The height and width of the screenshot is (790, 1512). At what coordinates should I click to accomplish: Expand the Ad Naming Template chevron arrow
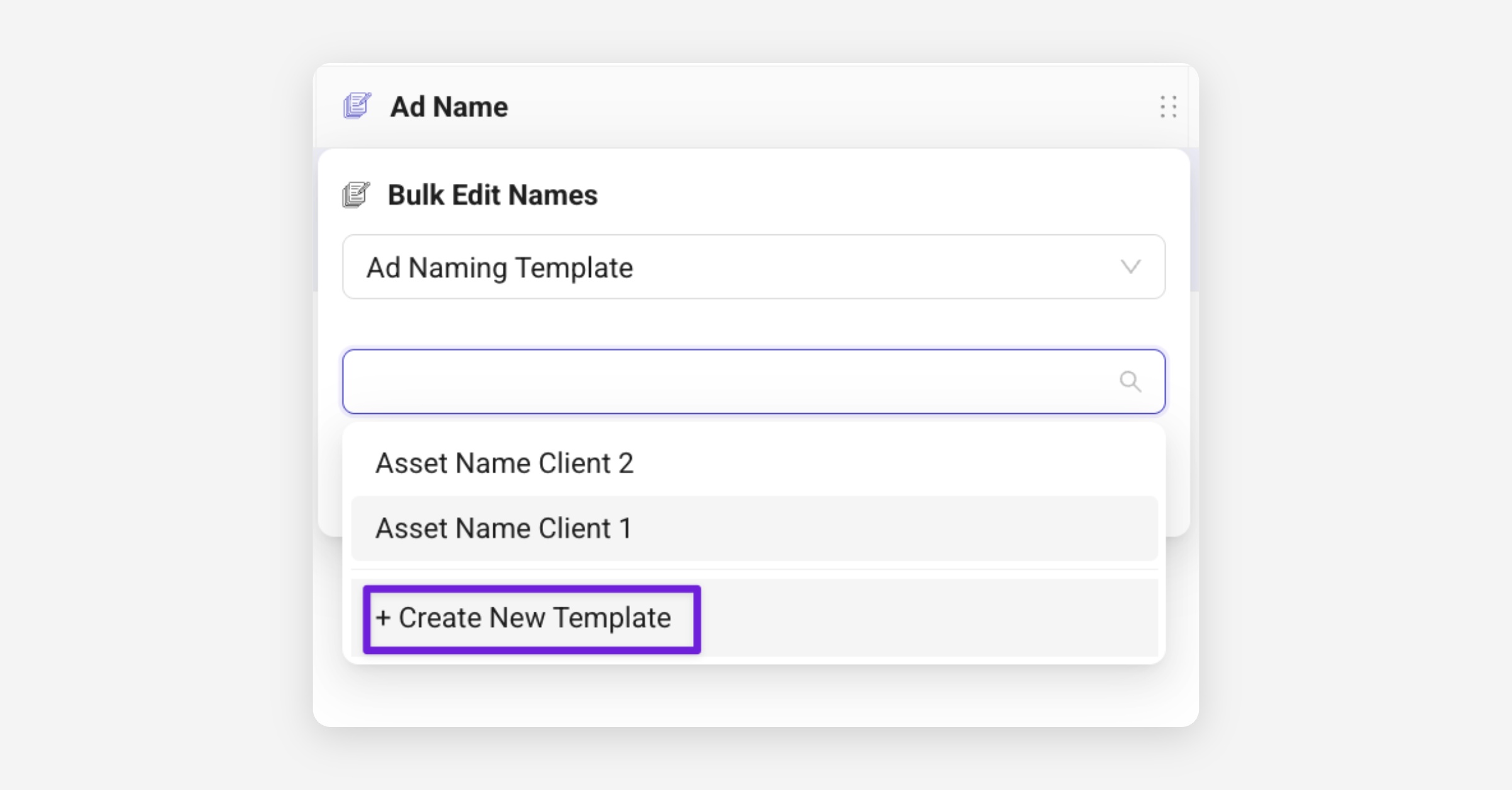(1131, 266)
